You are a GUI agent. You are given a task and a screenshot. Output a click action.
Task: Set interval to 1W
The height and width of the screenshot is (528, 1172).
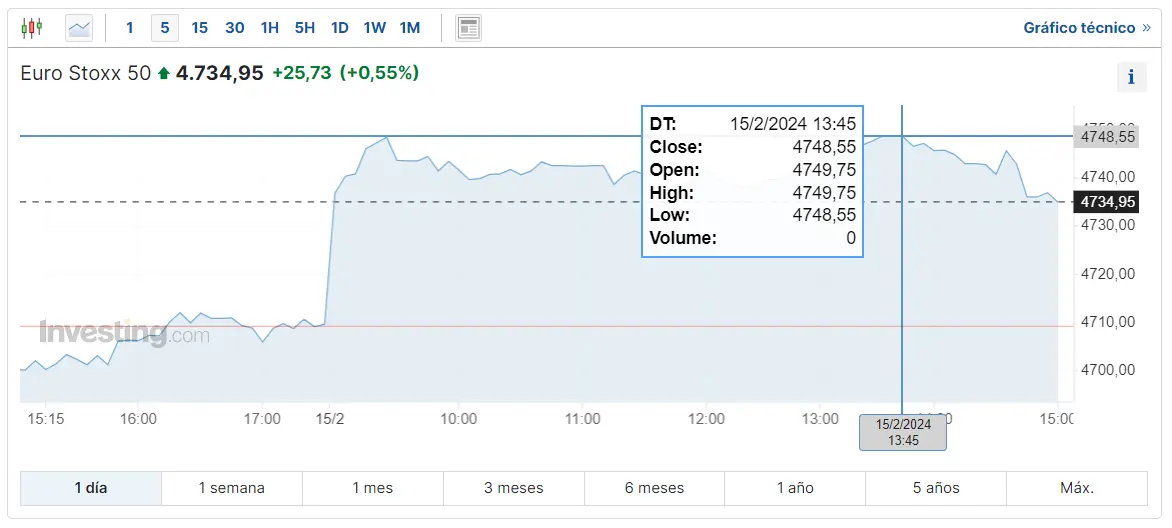coord(375,28)
